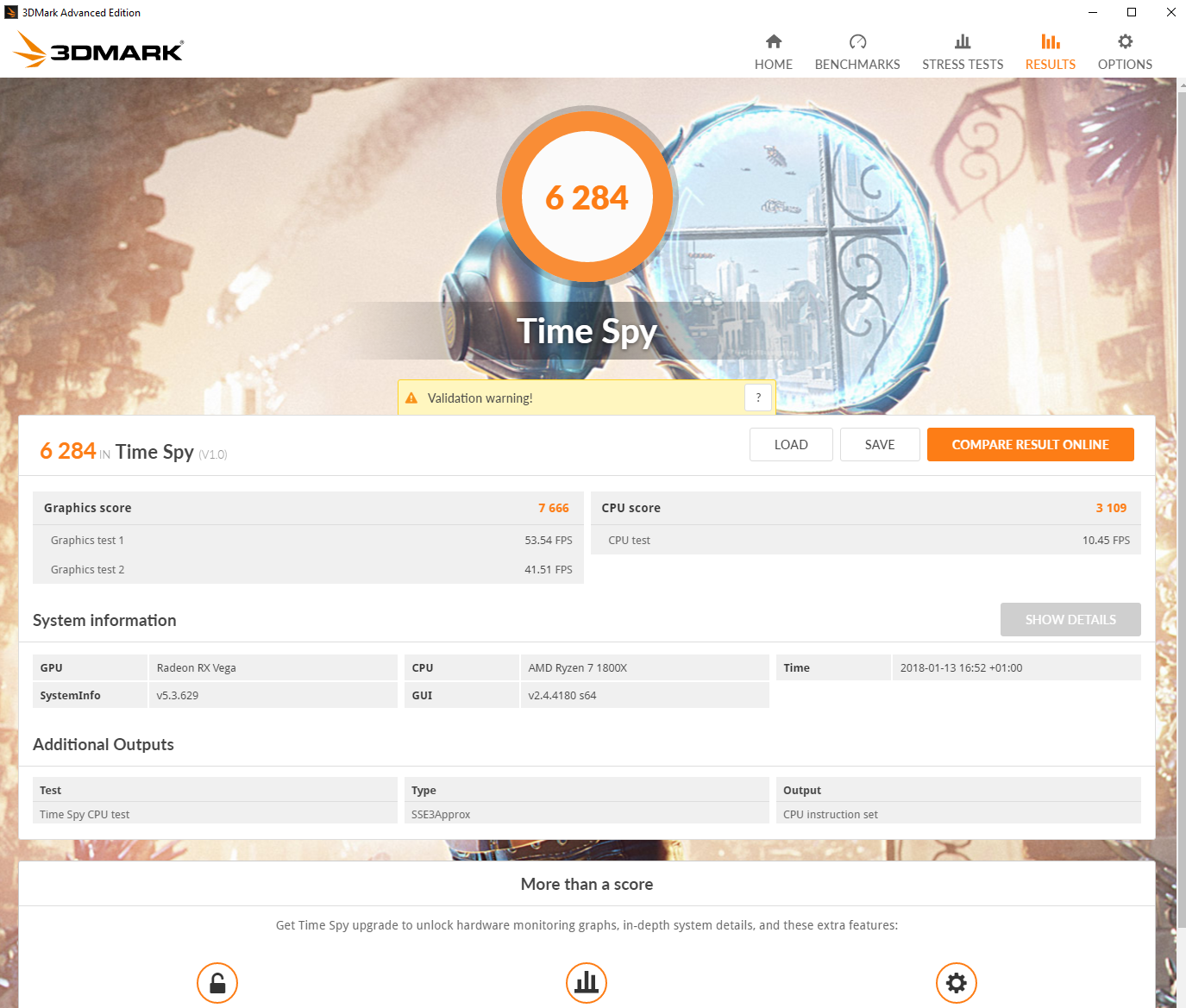Switch to the STRESS TESTS tab

click(963, 53)
